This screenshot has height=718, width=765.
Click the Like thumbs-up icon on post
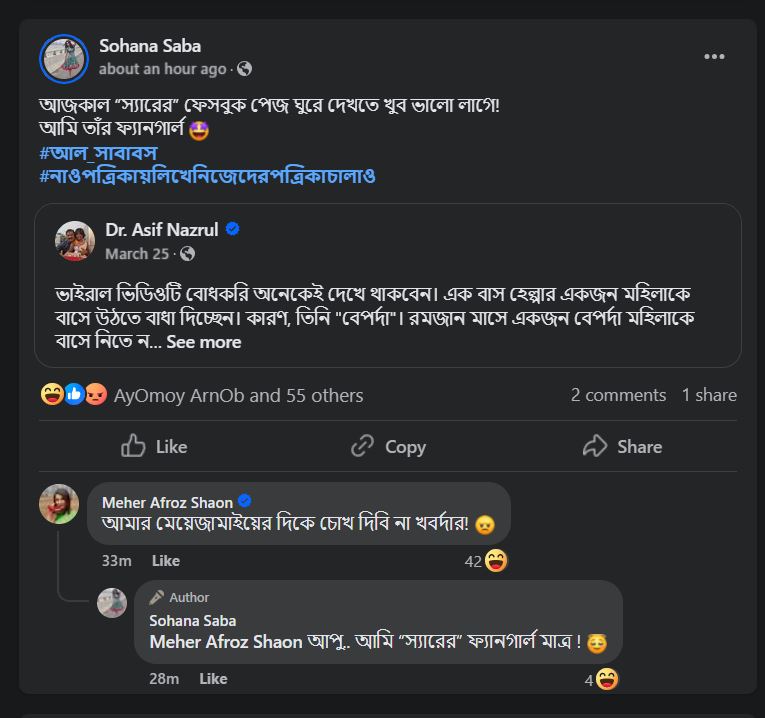coord(133,446)
